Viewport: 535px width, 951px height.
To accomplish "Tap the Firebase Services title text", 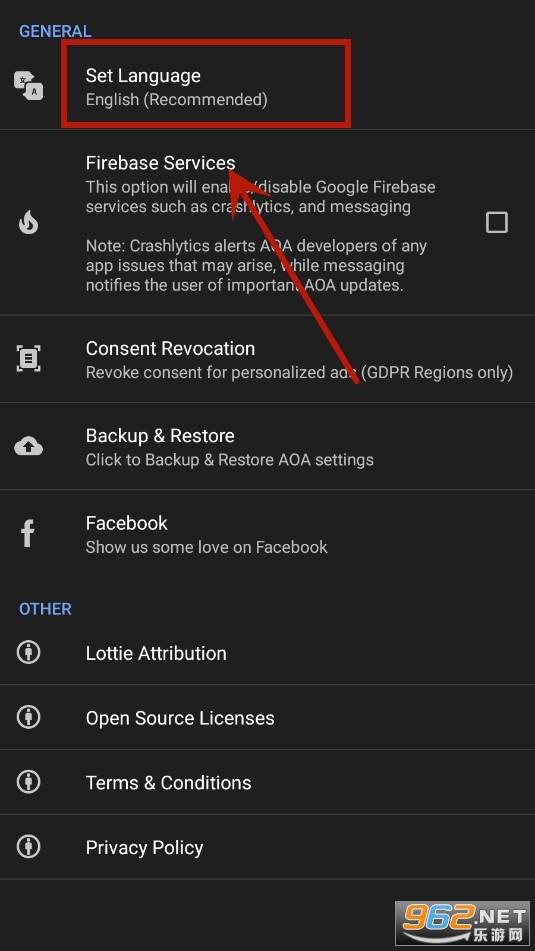I will [160, 163].
